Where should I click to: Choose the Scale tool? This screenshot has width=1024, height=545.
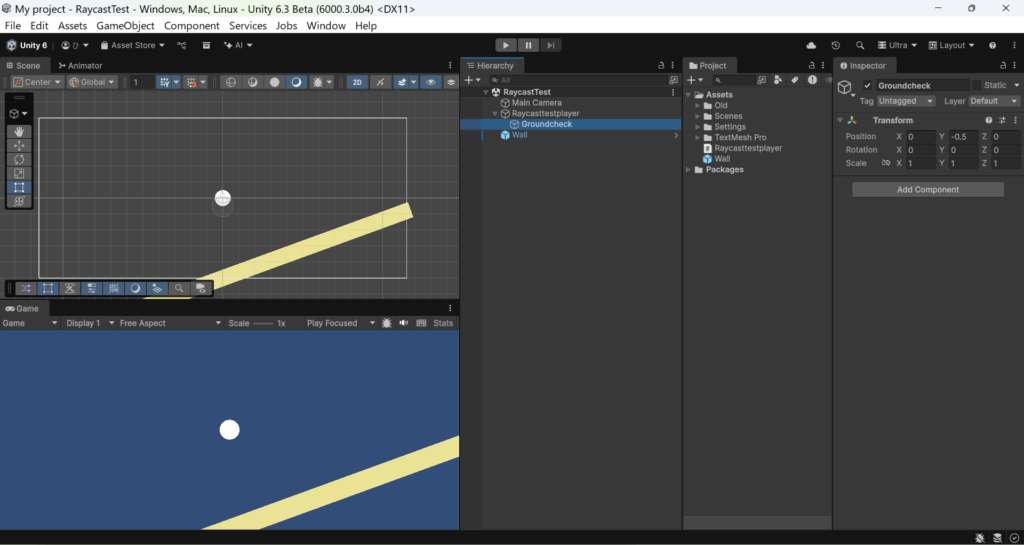click(x=19, y=173)
